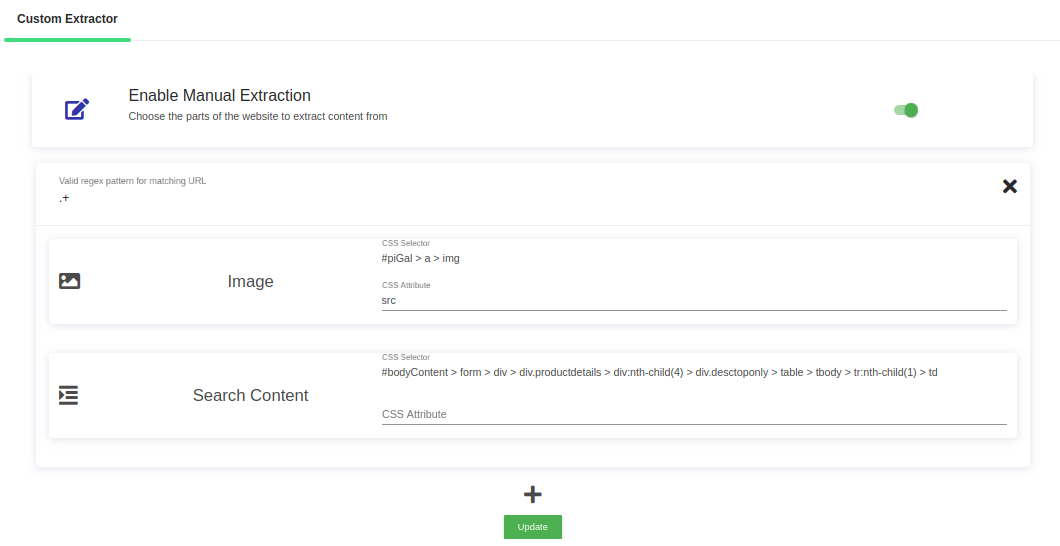This screenshot has height=546, width=1060.
Task: Disable the Manual Extraction toggle
Action: click(x=906, y=110)
